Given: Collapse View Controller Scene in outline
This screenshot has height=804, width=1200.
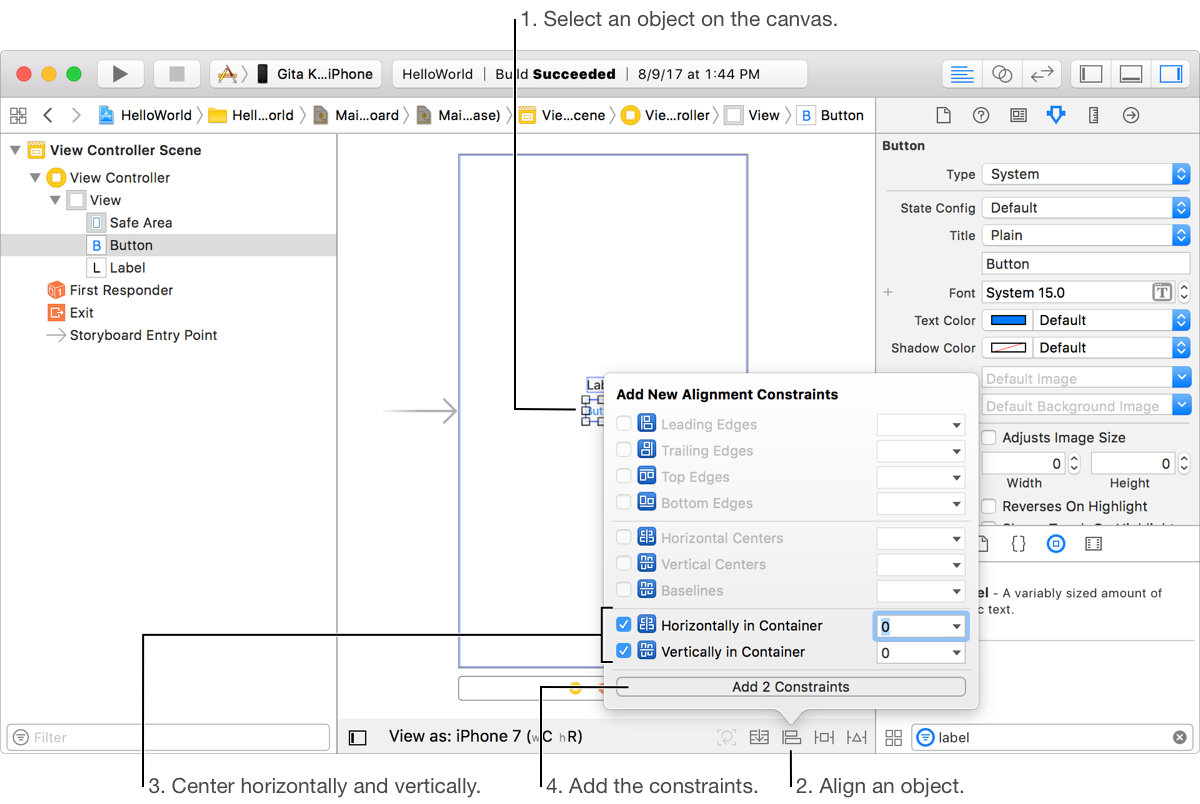Looking at the screenshot, I should [14, 150].
